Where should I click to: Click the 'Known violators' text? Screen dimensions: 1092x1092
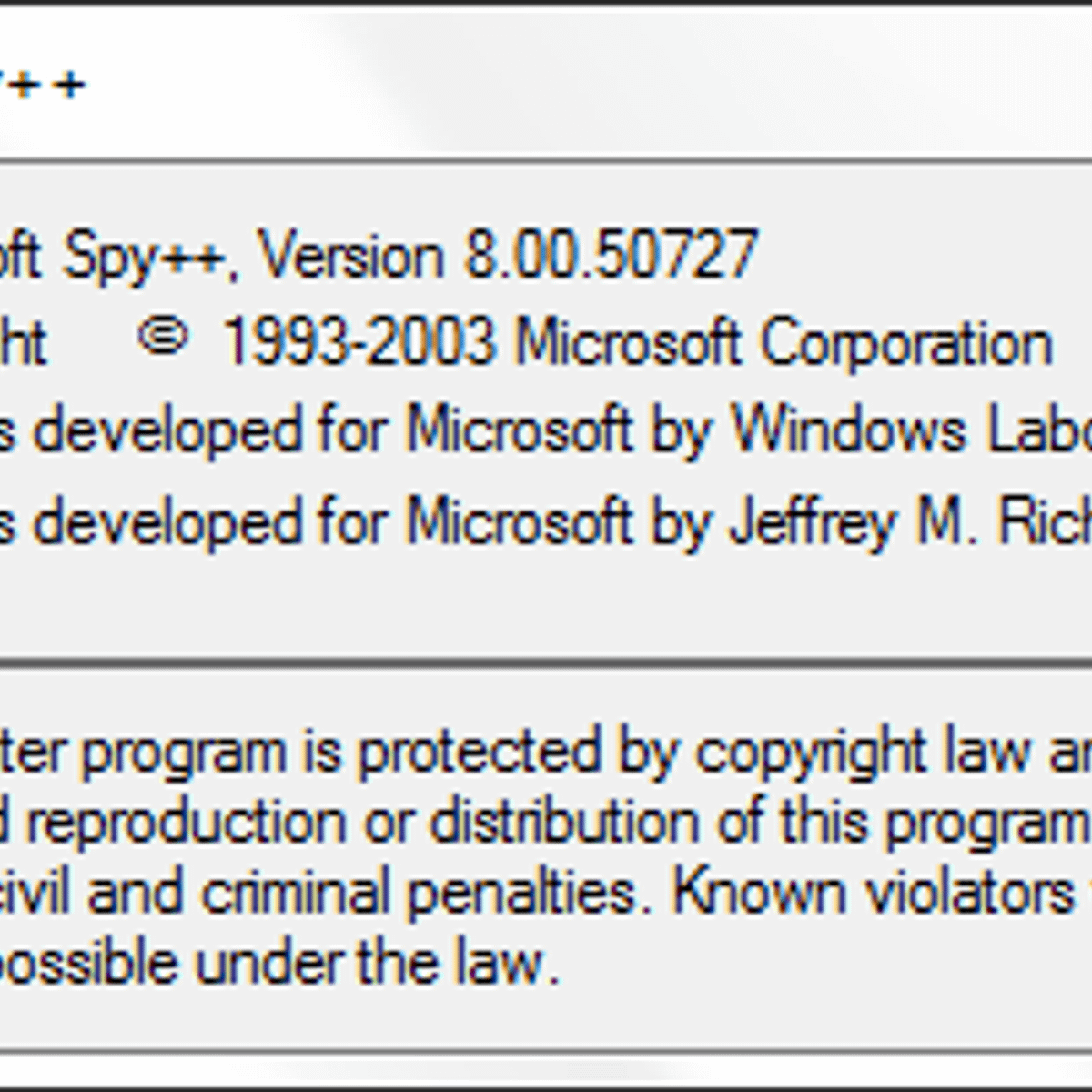click(872, 892)
